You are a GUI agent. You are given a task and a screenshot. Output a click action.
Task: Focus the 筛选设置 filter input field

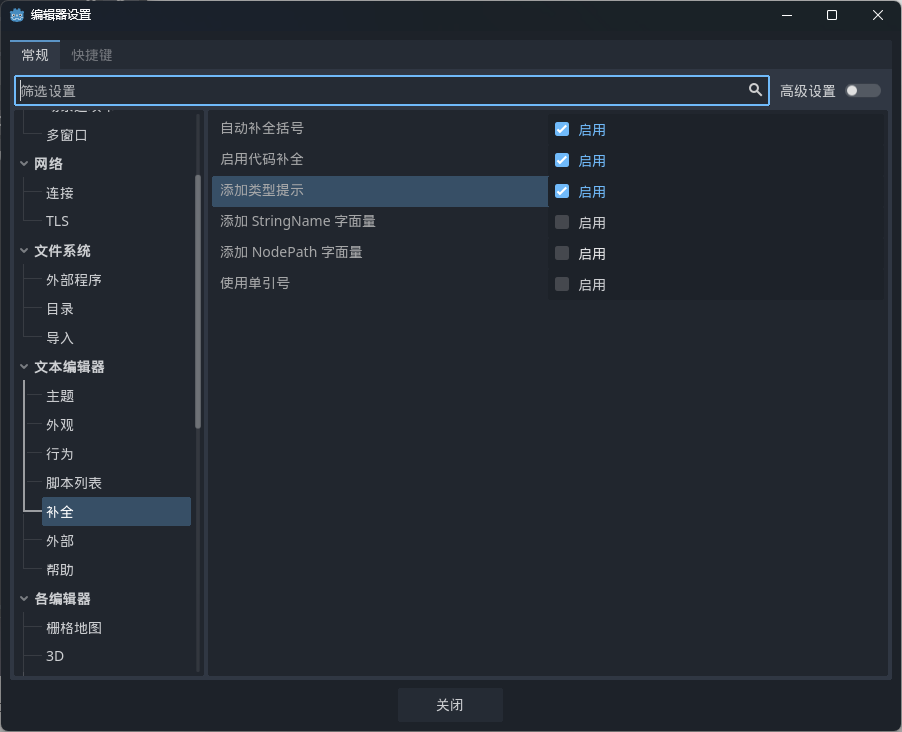pyautogui.click(x=380, y=91)
